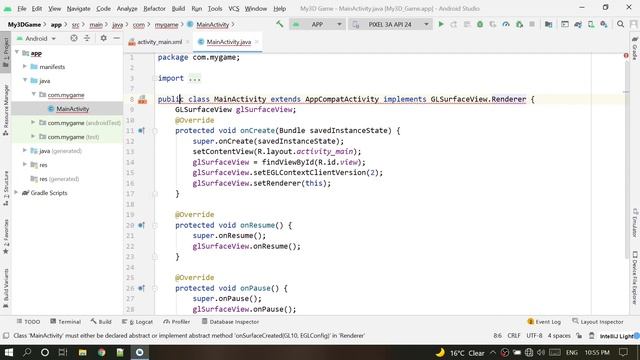
Task: Toggle tool window bars icon at bottom-left
Action: pos(6,336)
